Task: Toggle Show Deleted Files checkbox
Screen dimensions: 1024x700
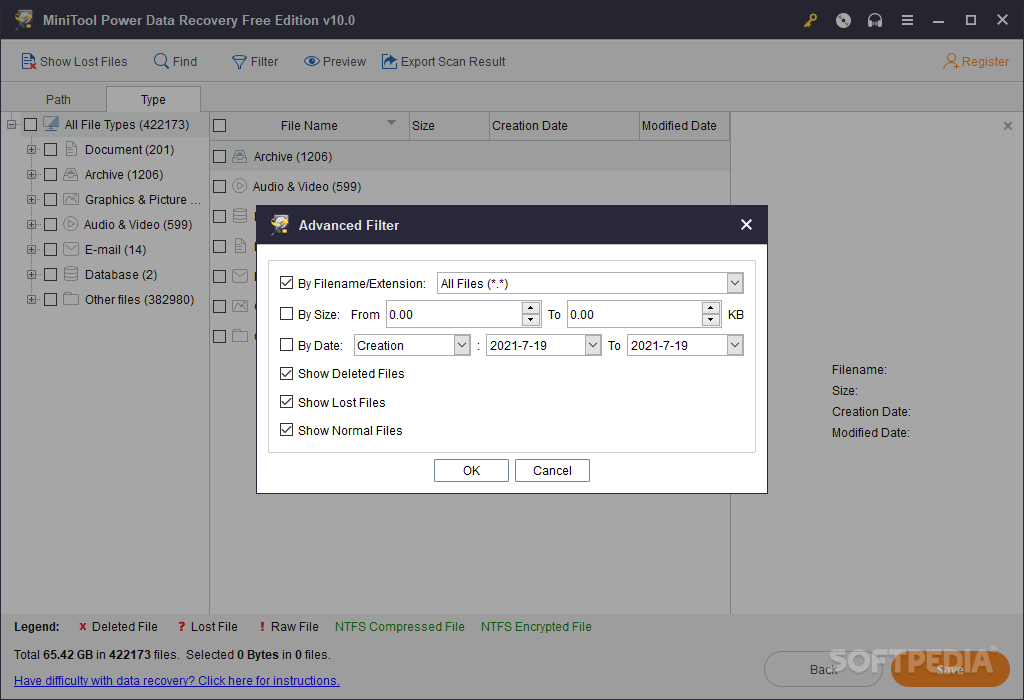Action: tap(286, 374)
